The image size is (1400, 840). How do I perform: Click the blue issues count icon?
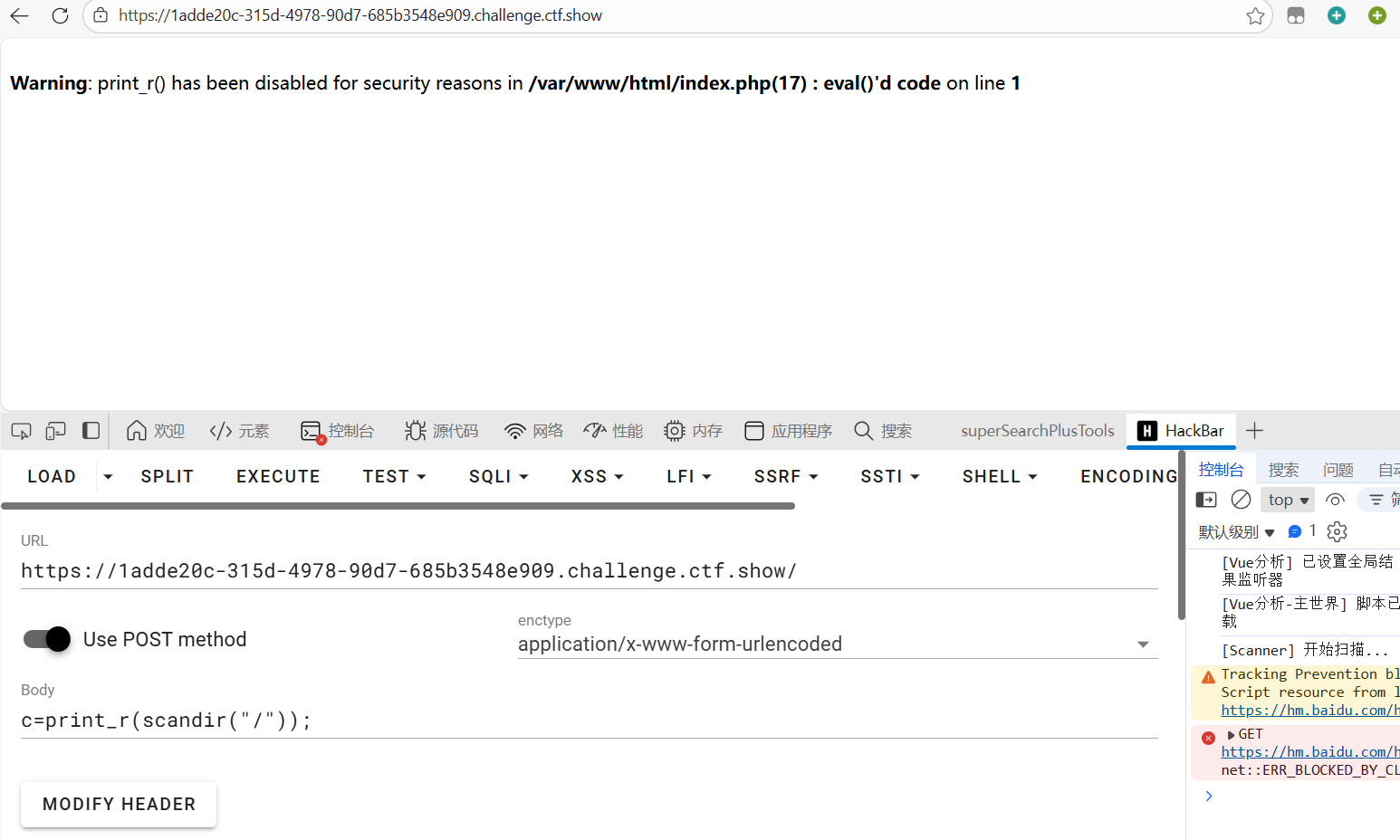click(1295, 531)
